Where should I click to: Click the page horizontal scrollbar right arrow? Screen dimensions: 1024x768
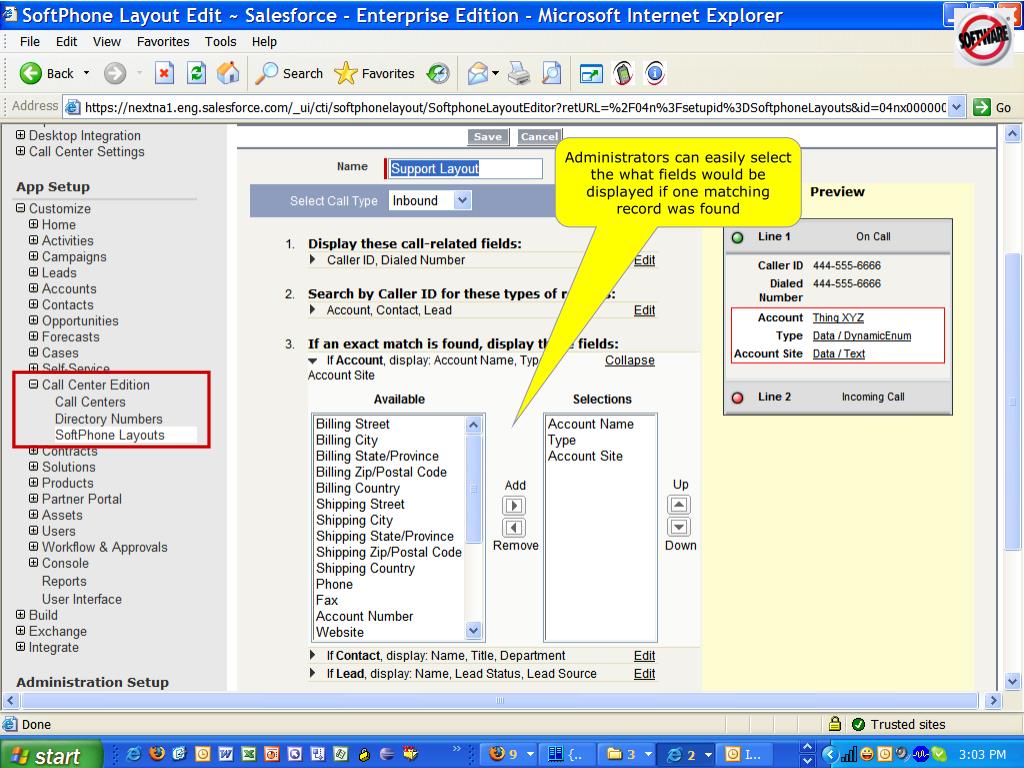point(993,701)
